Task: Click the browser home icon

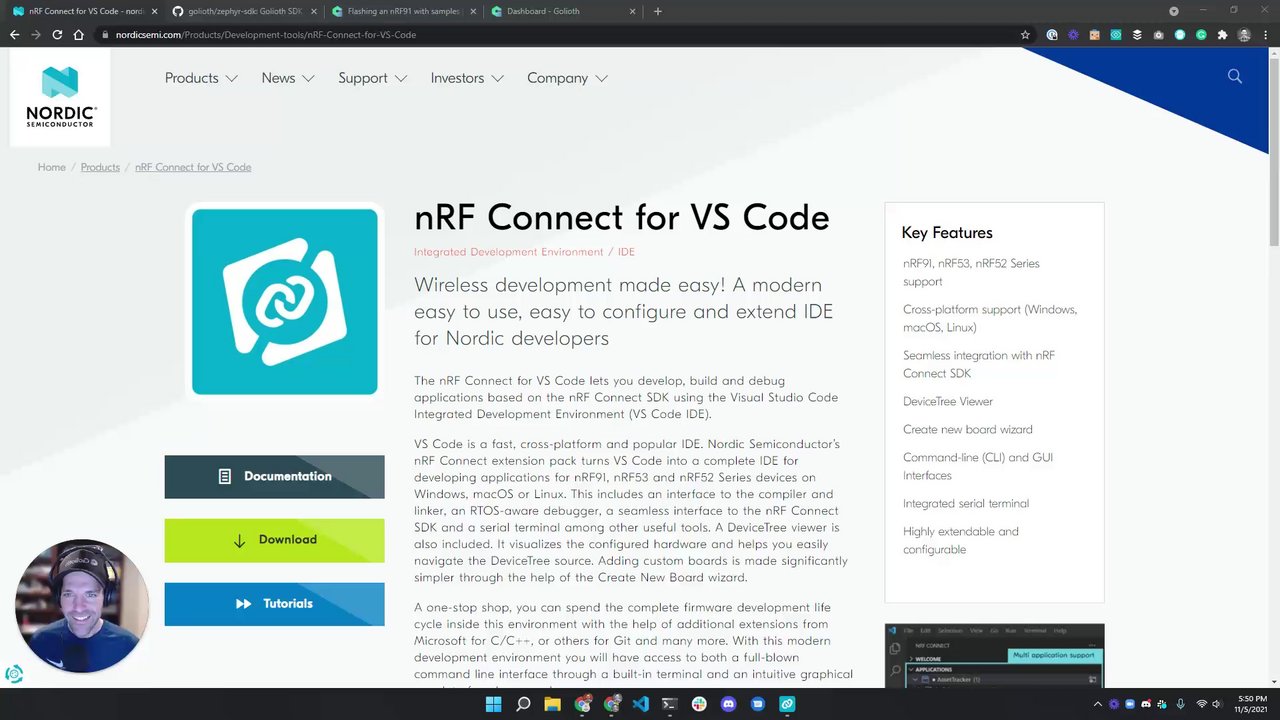Action: (79, 34)
